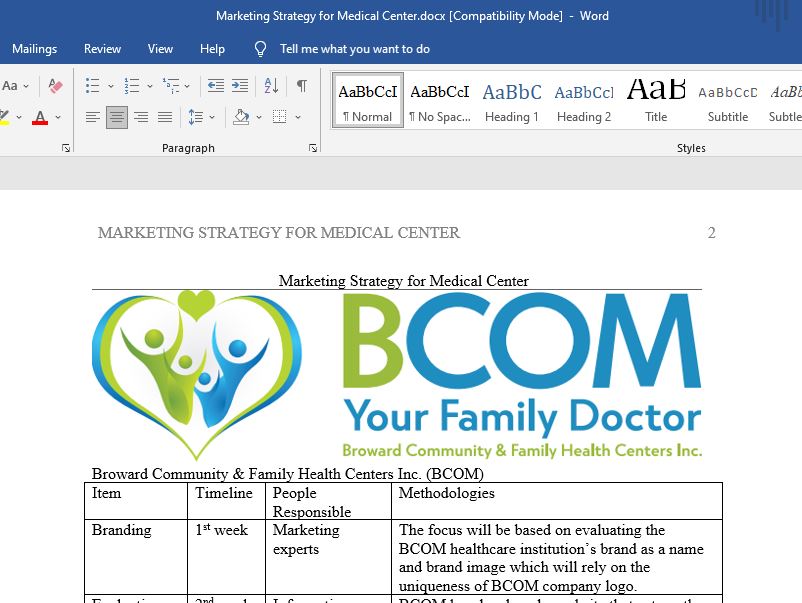Select the BCOM logo image in the document
This screenshot has width=802, height=603.
(397, 376)
